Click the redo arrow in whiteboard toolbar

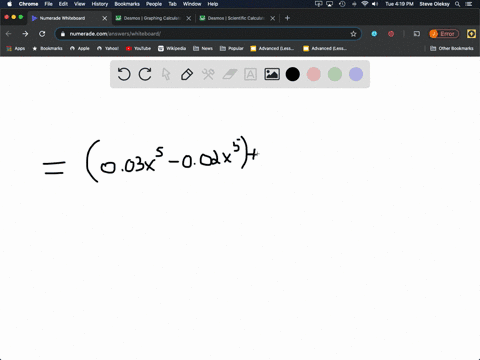tap(145, 74)
